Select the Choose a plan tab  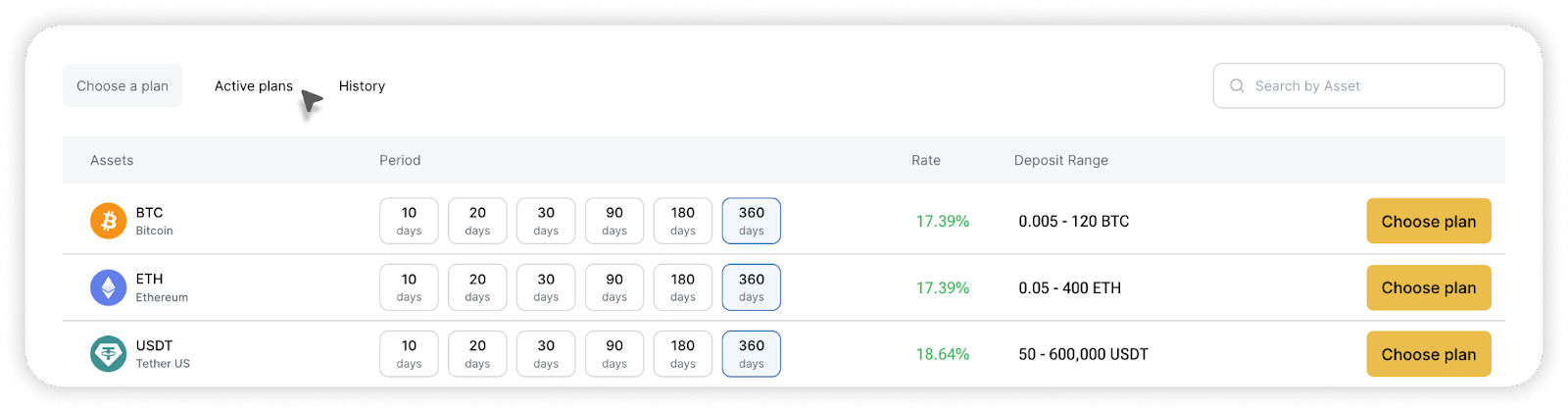click(x=122, y=86)
